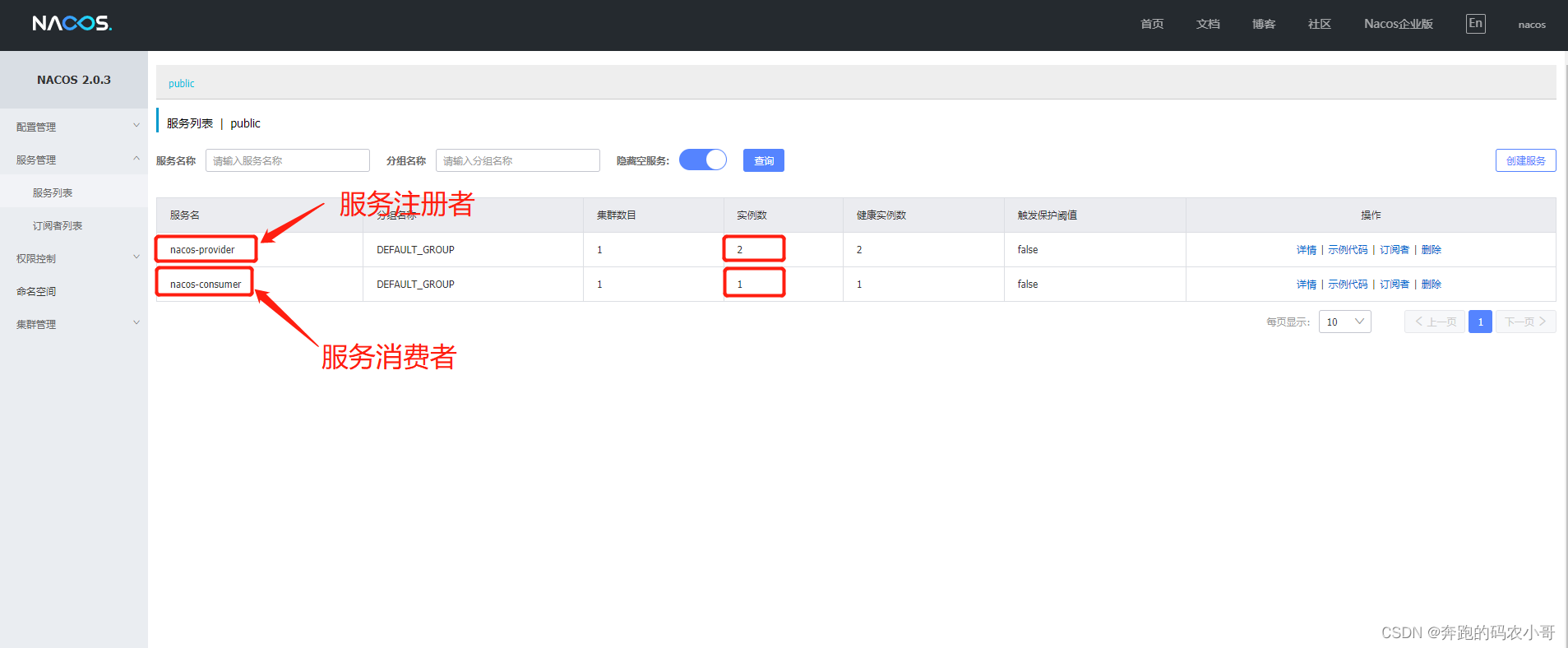The height and width of the screenshot is (648, 1568).
Task: Click the 操作 column header
Action: click(x=1371, y=215)
